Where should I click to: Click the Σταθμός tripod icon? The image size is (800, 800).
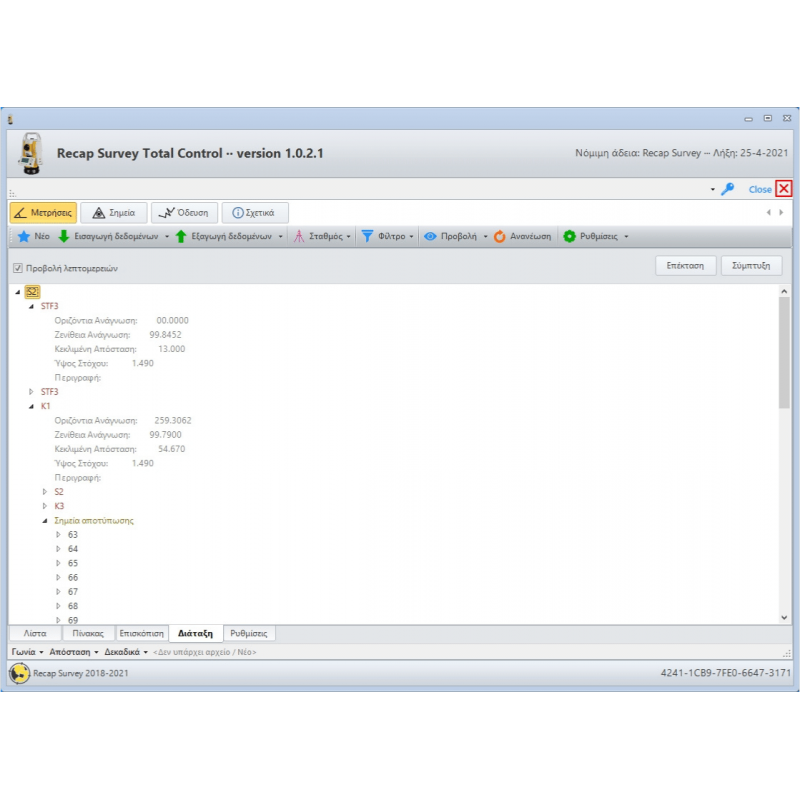point(299,237)
